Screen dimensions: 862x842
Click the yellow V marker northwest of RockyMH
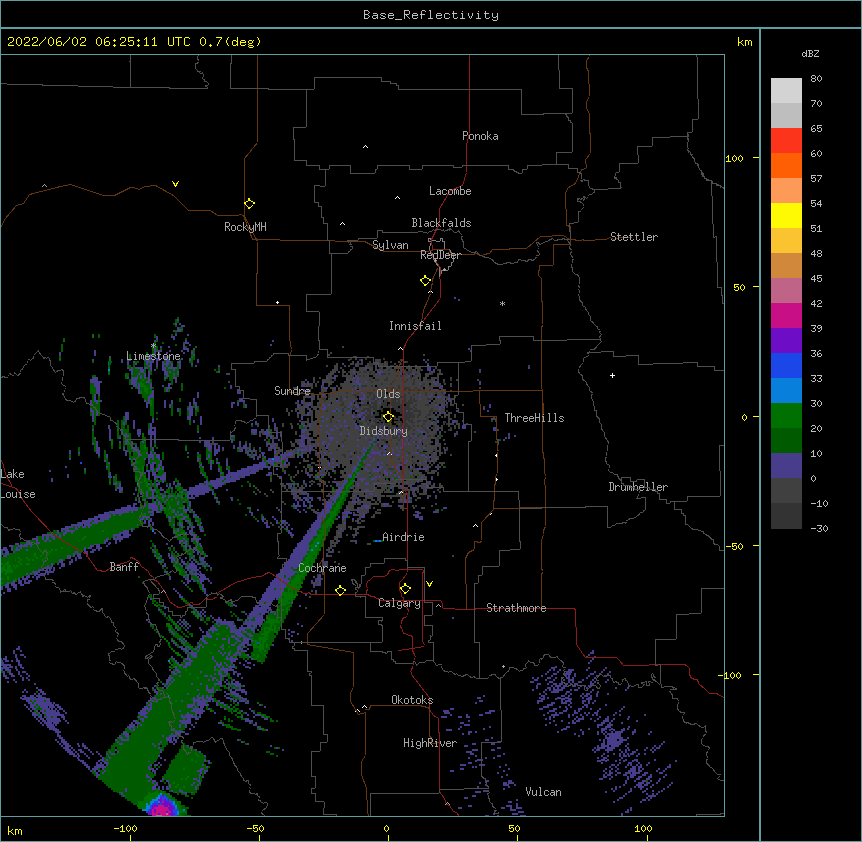coord(175,184)
